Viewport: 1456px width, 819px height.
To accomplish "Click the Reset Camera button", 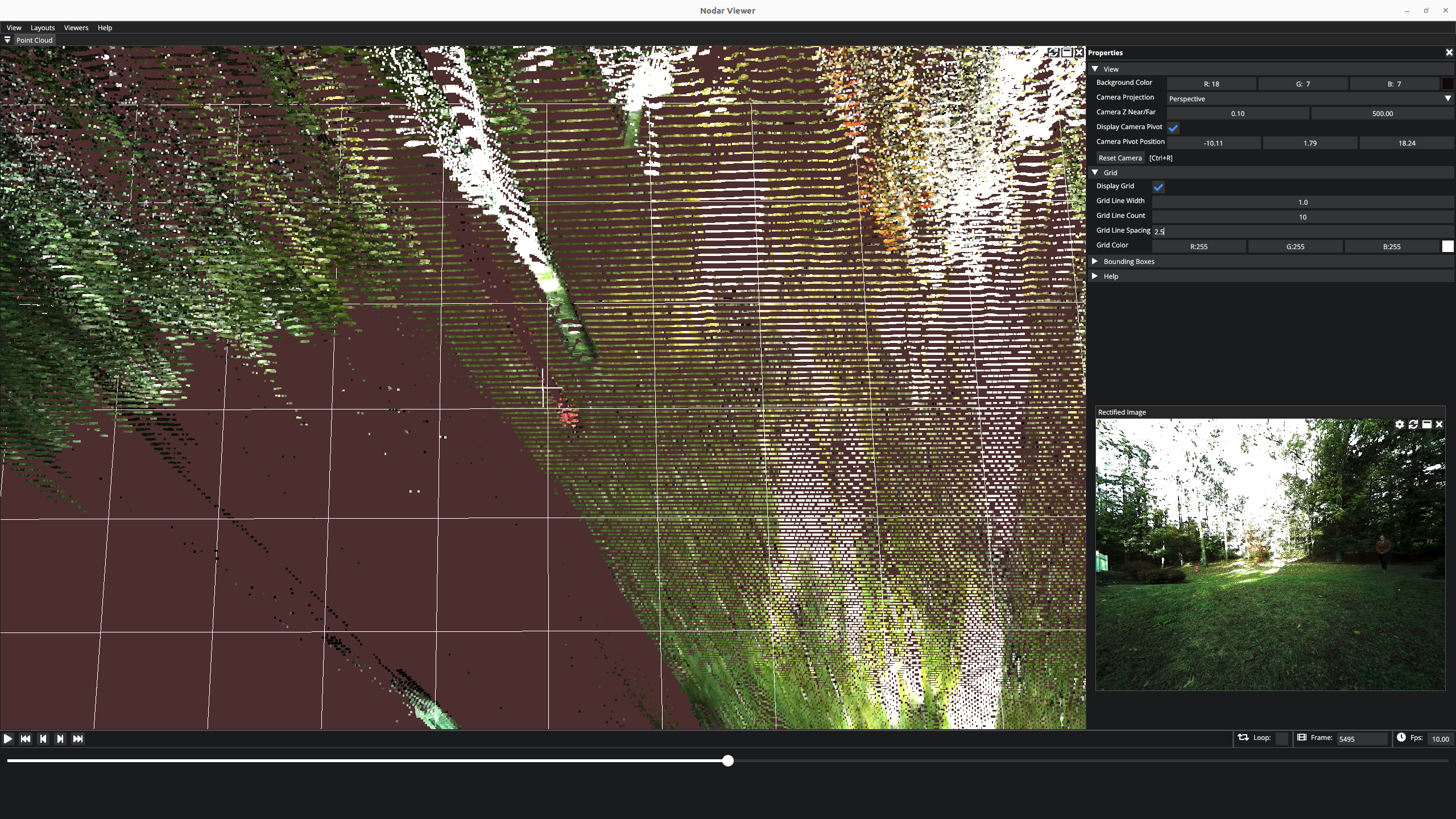I will [x=1120, y=158].
